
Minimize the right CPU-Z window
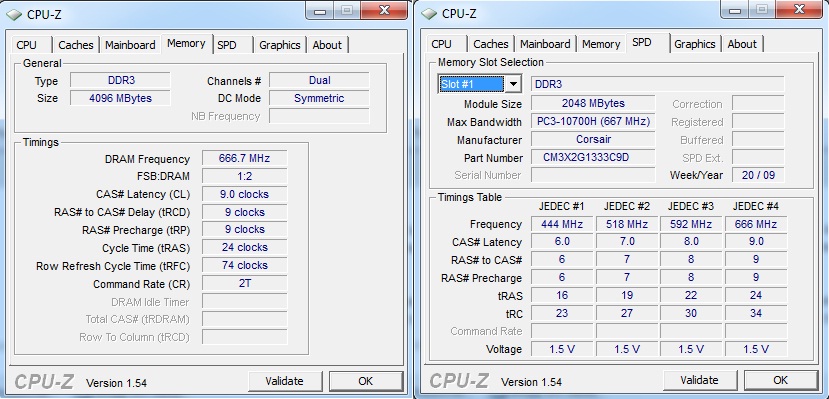click(x=735, y=10)
